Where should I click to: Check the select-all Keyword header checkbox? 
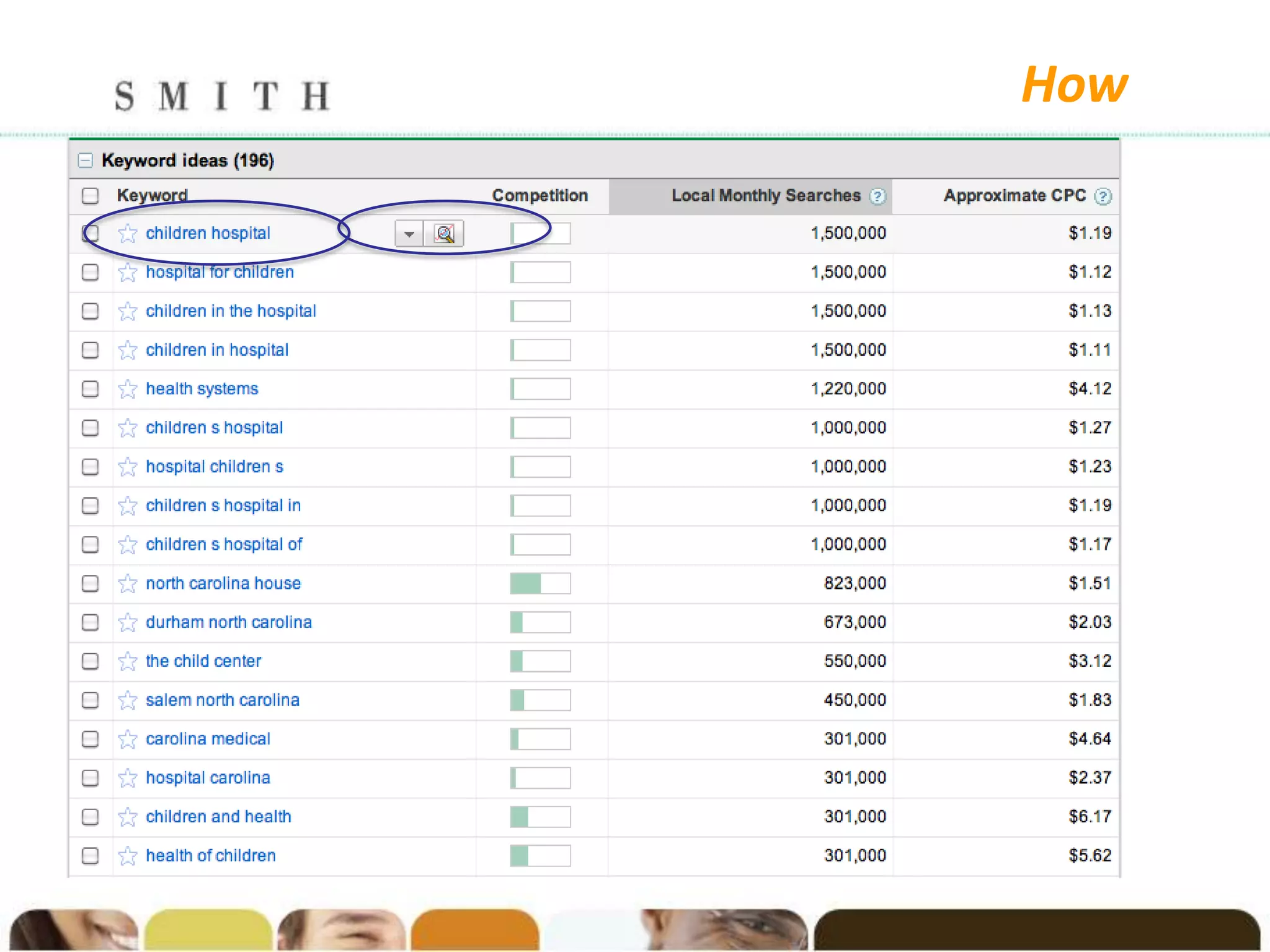click(91, 196)
